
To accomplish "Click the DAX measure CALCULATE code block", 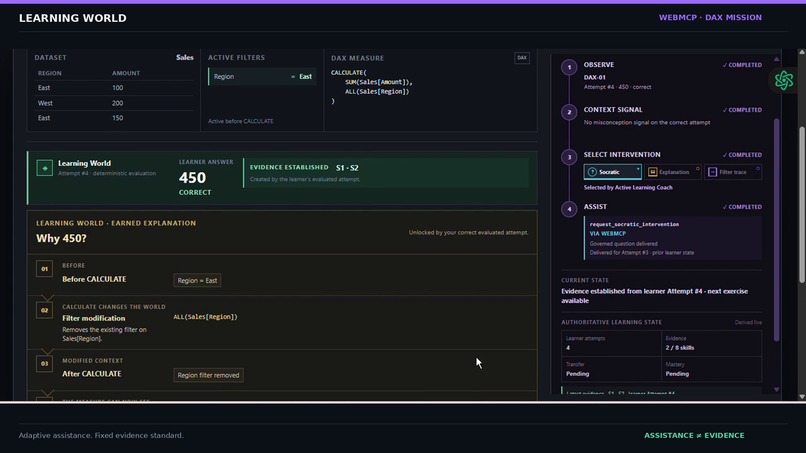I will (x=372, y=87).
